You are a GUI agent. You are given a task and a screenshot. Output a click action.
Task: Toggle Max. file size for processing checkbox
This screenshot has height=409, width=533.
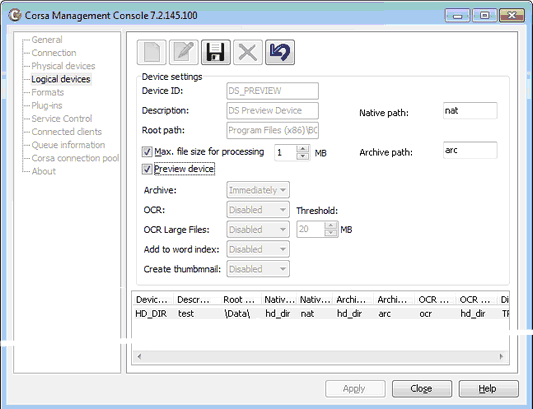(x=147, y=152)
